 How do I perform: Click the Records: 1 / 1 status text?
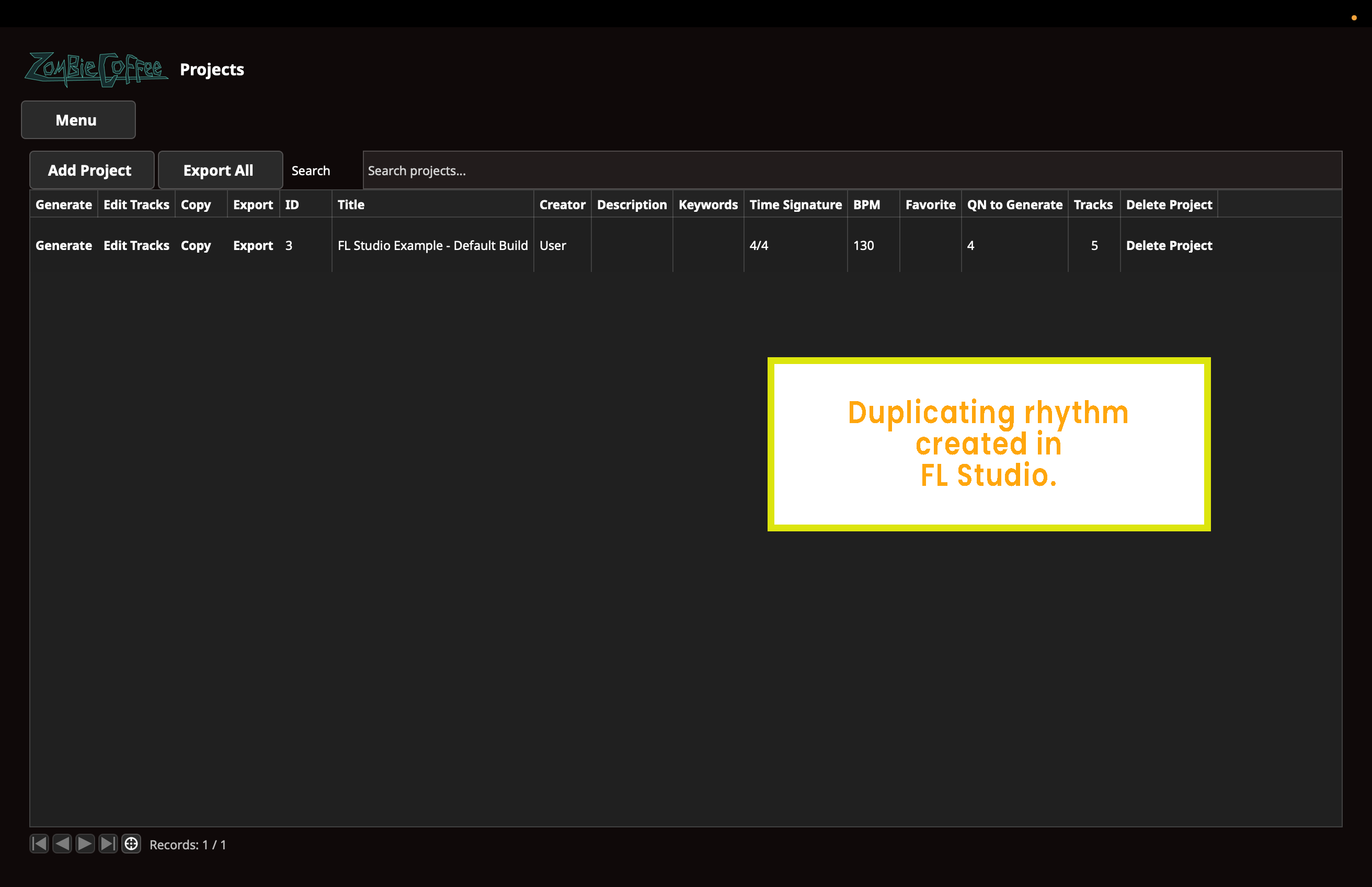click(188, 845)
